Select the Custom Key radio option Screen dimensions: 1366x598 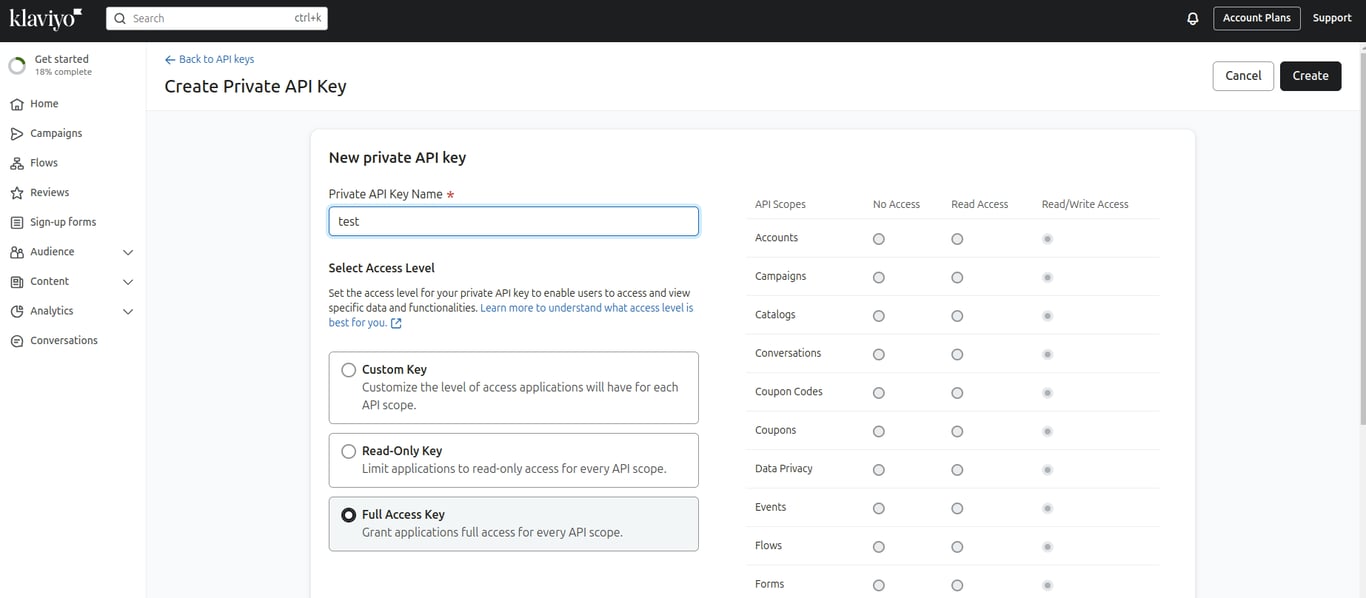[x=349, y=370]
